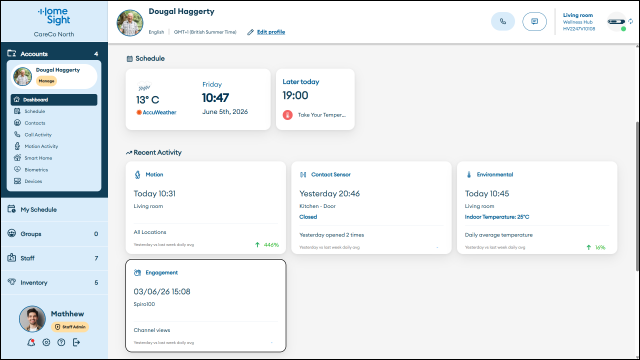Click the phone call button in header
This screenshot has width=640, height=360.
(503, 22)
